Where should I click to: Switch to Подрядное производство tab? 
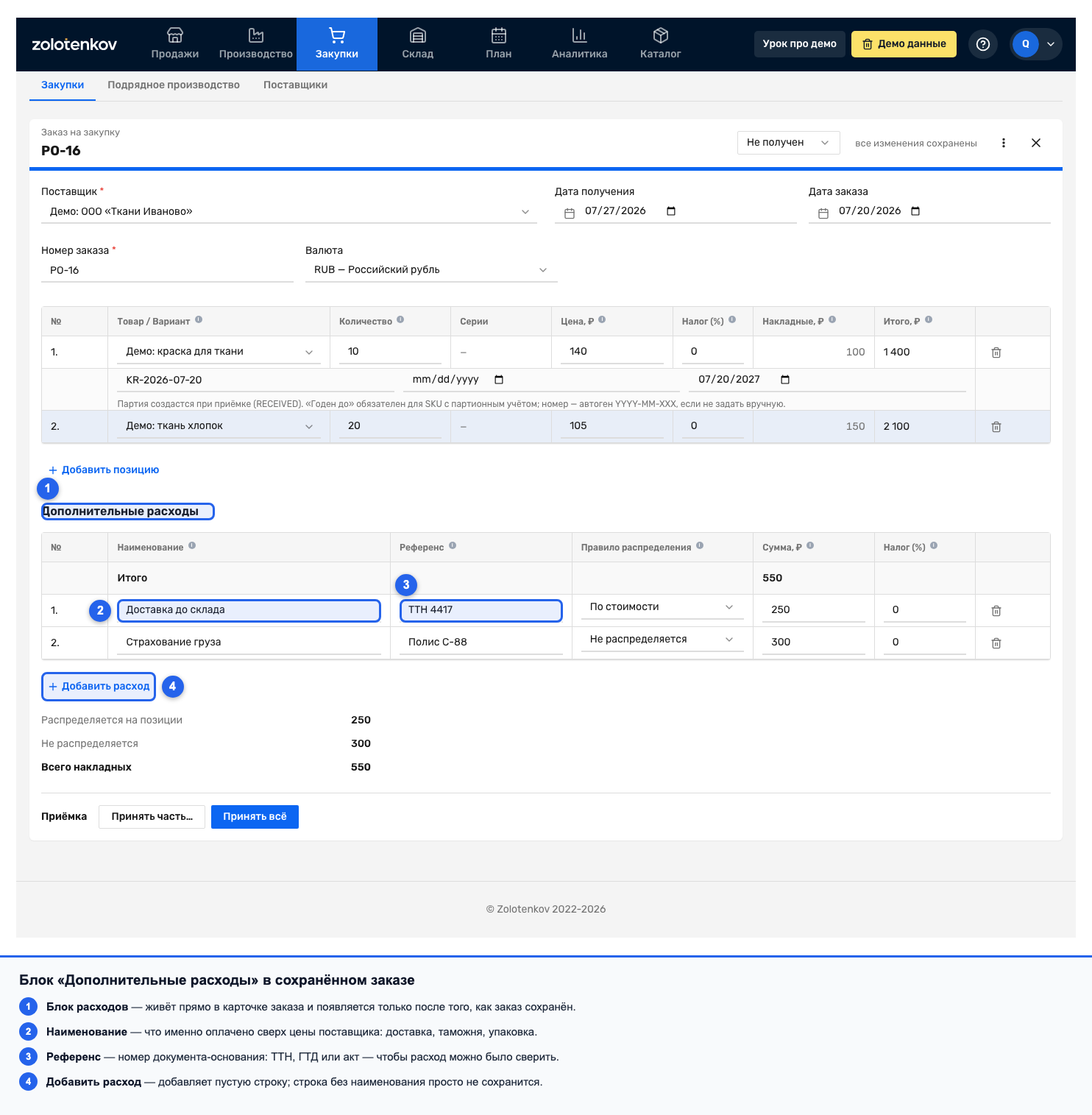174,85
